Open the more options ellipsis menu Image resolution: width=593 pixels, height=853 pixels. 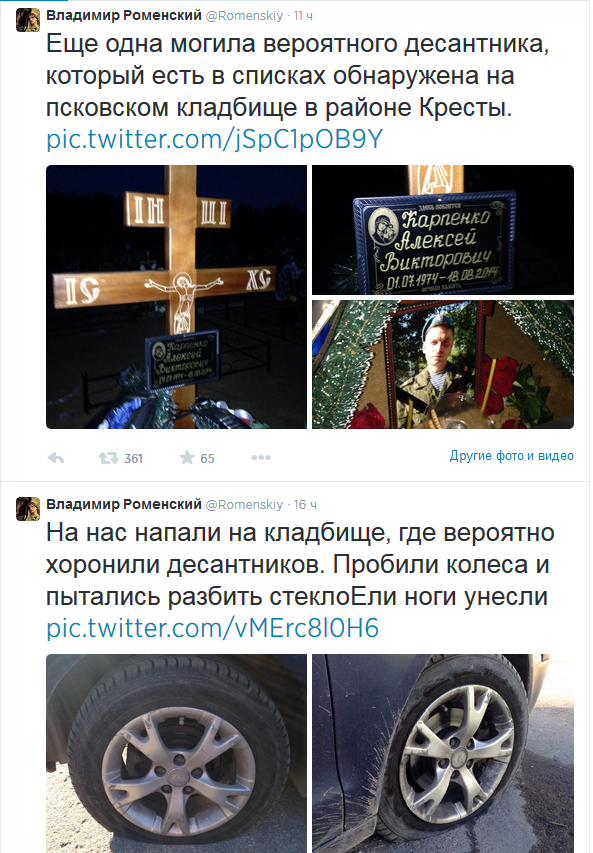pyautogui.click(x=261, y=458)
